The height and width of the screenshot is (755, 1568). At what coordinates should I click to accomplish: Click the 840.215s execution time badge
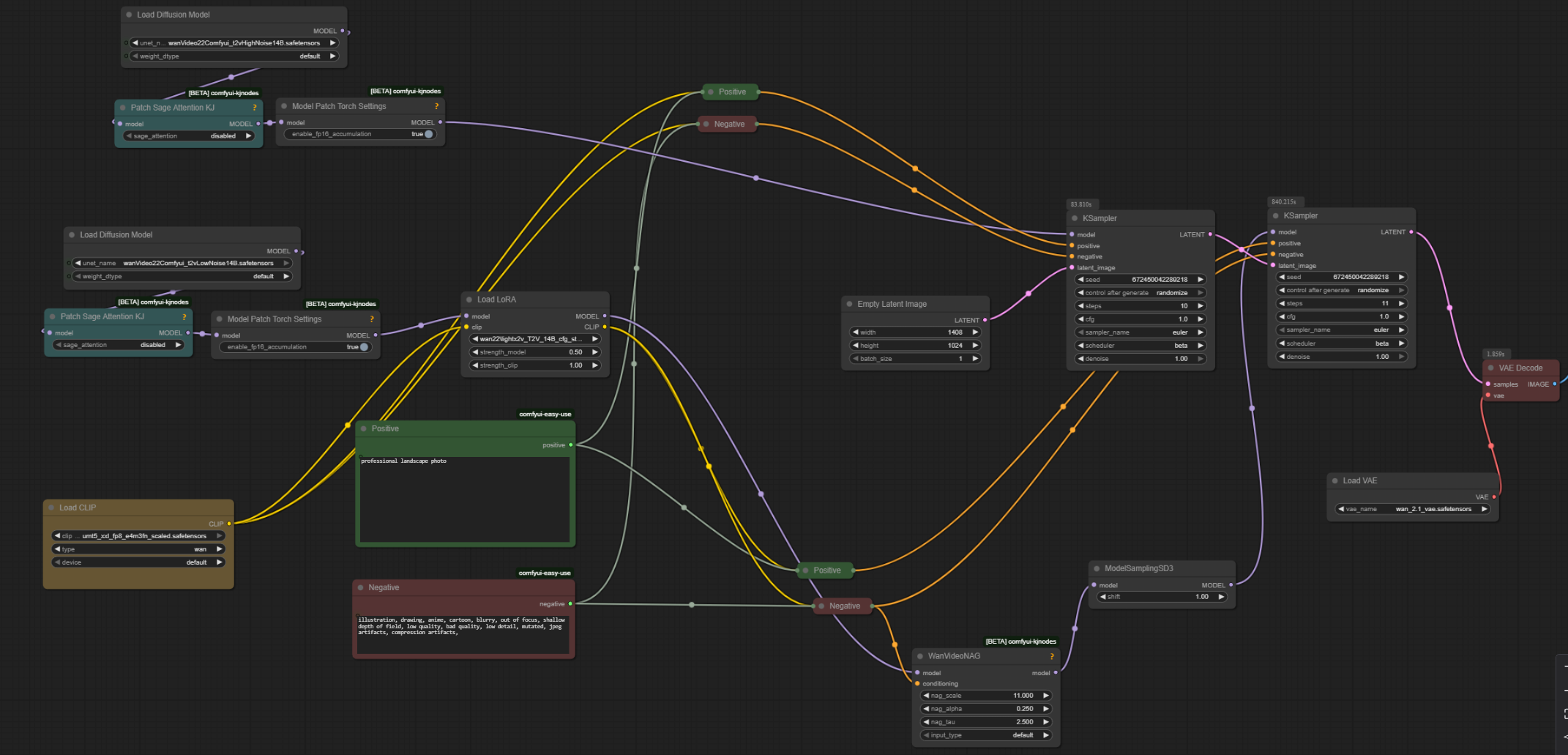[x=1284, y=202]
